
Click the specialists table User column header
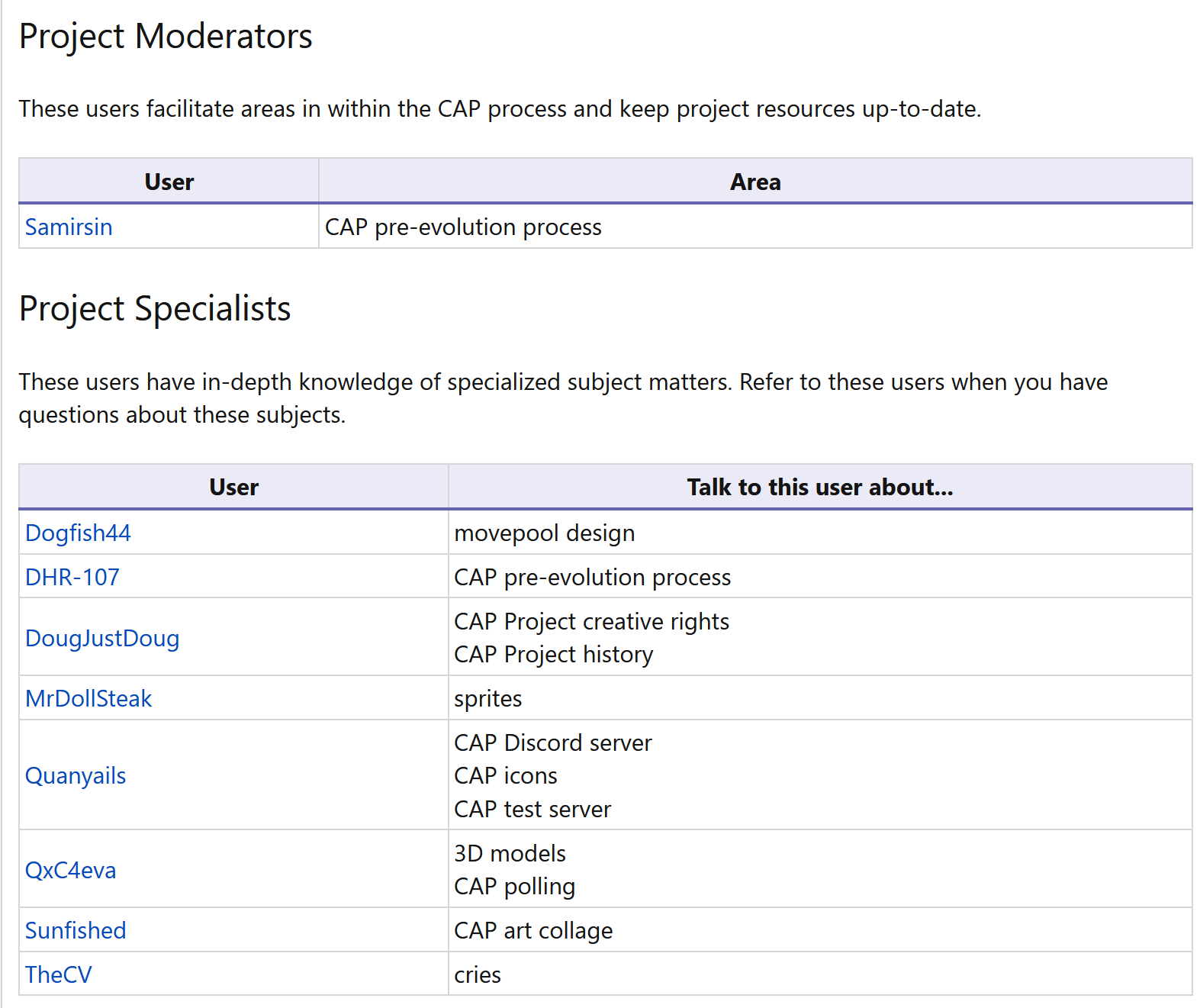tap(234, 487)
